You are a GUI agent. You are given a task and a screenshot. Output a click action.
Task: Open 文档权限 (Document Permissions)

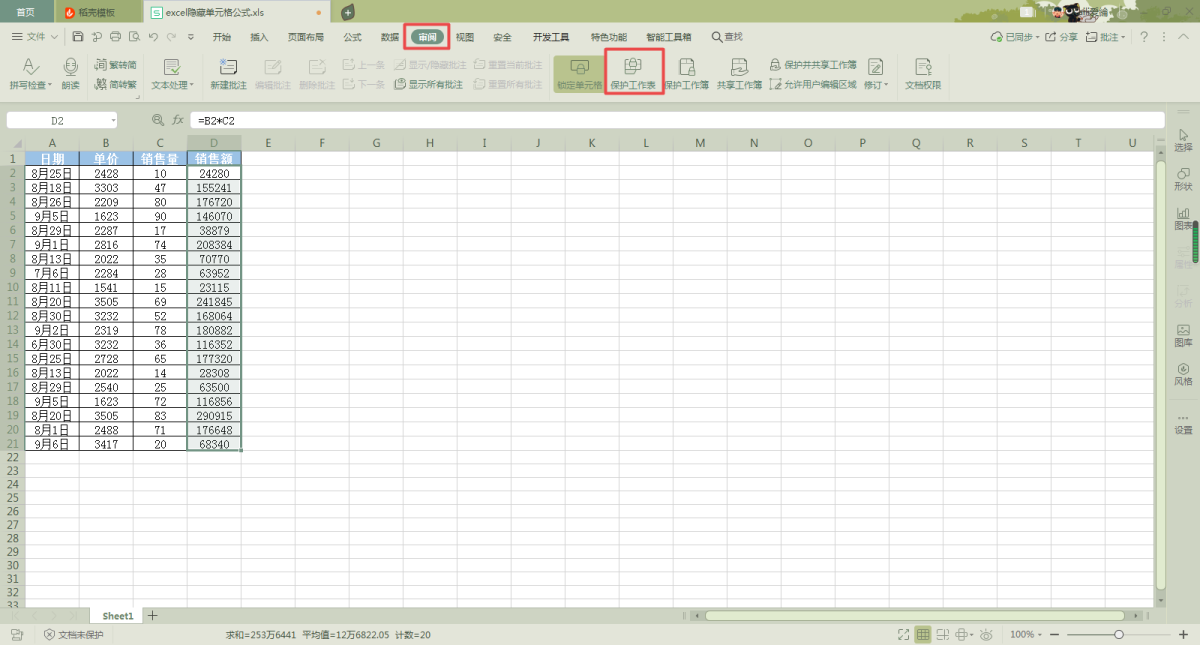pos(922,67)
